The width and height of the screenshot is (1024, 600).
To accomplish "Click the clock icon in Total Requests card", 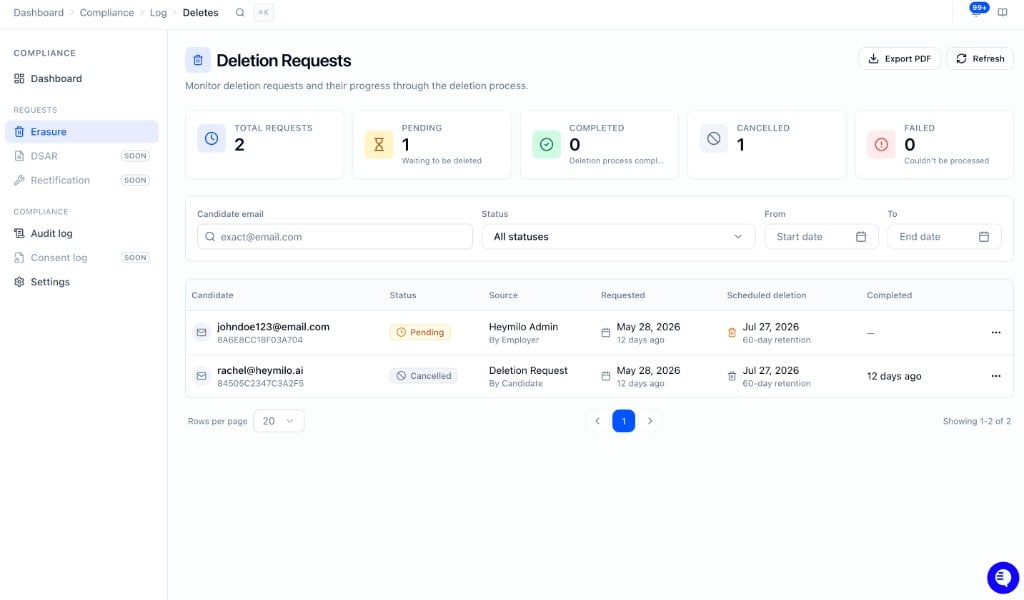I will [212, 138].
